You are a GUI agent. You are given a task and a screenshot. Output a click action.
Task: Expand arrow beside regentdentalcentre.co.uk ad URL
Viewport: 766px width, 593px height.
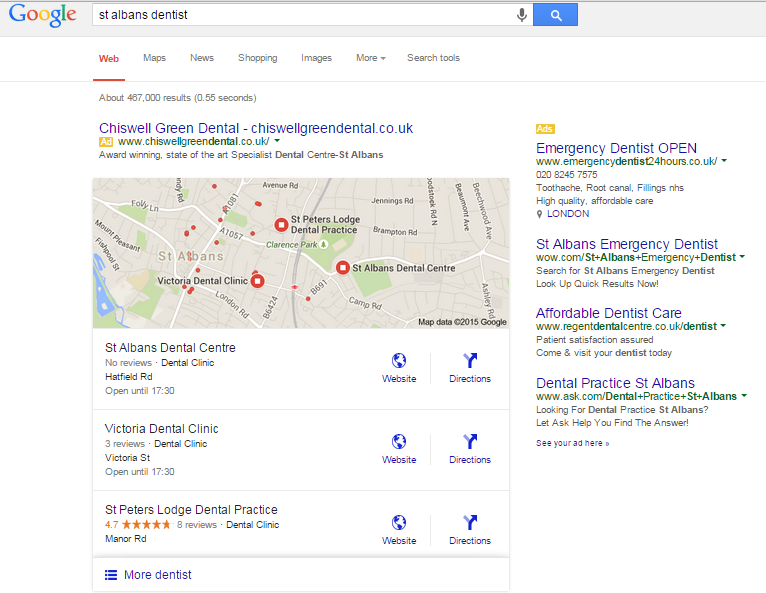coord(723,326)
